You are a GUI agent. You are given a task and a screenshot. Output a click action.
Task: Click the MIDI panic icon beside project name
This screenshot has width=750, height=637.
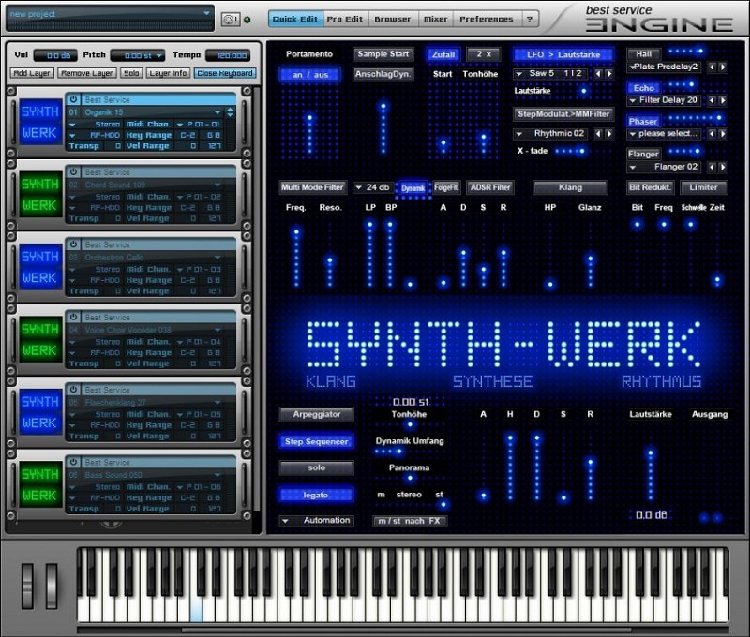click(x=230, y=19)
